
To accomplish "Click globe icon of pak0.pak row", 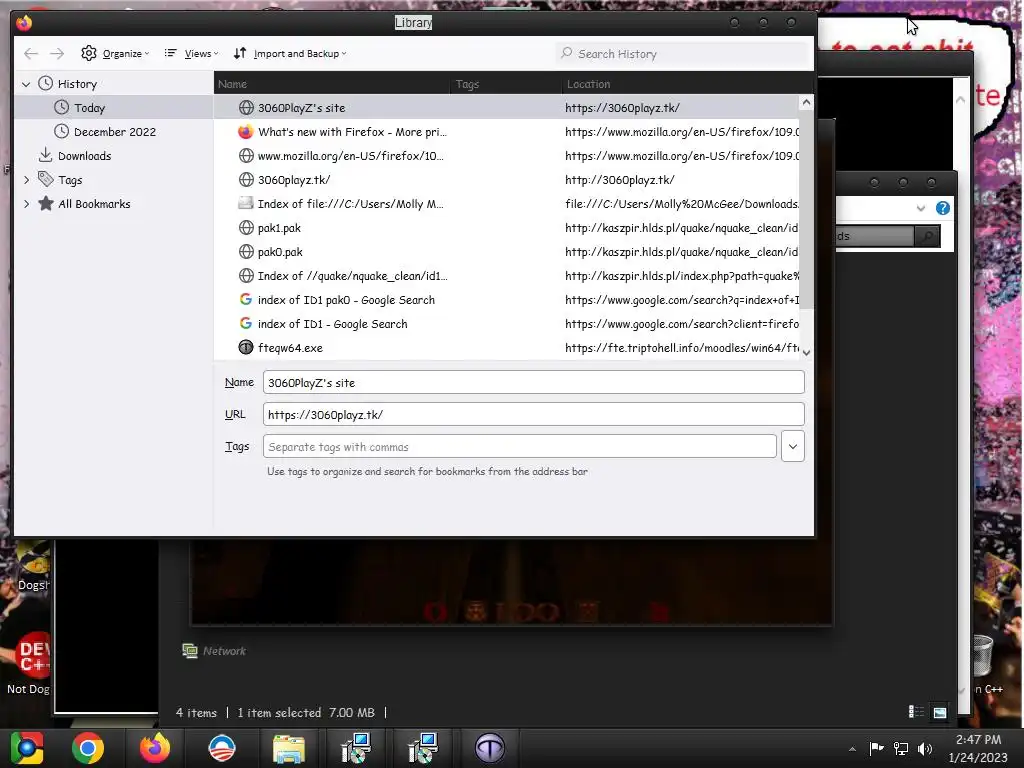I will pyautogui.click(x=246, y=251).
